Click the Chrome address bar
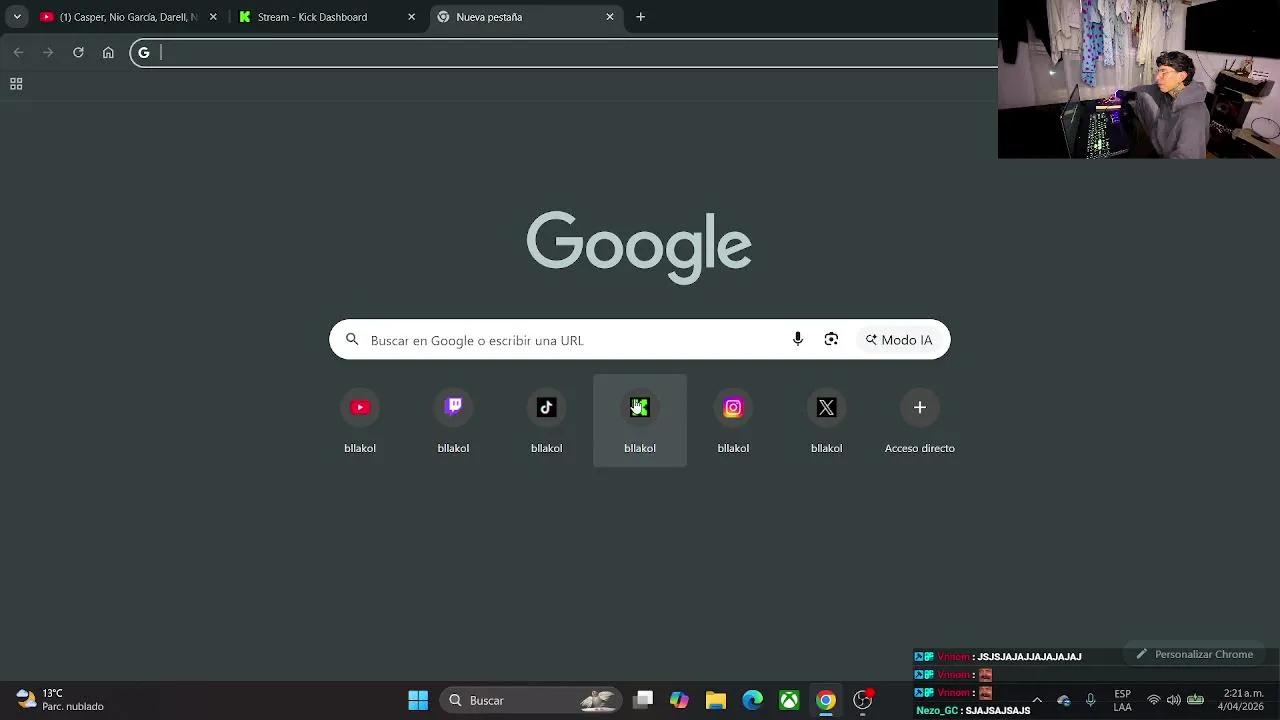 tap(565, 53)
